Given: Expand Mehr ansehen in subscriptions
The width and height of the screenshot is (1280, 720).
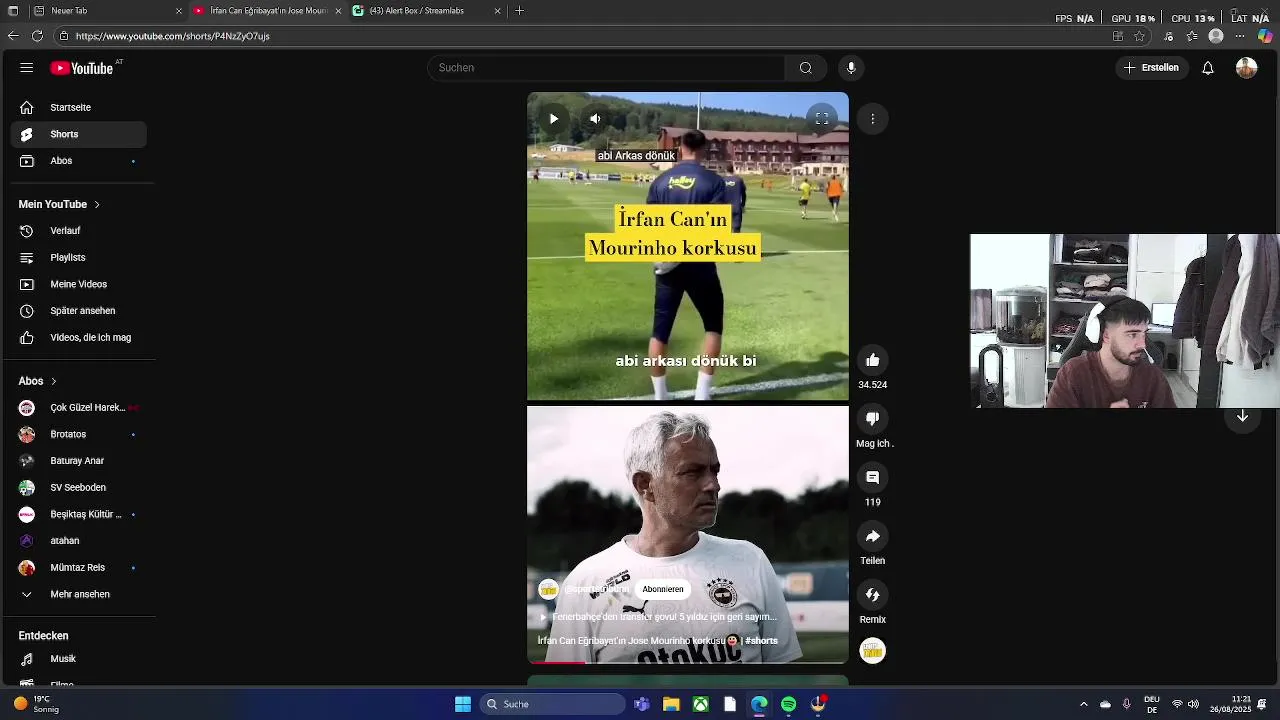Looking at the screenshot, I should pos(79,594).
